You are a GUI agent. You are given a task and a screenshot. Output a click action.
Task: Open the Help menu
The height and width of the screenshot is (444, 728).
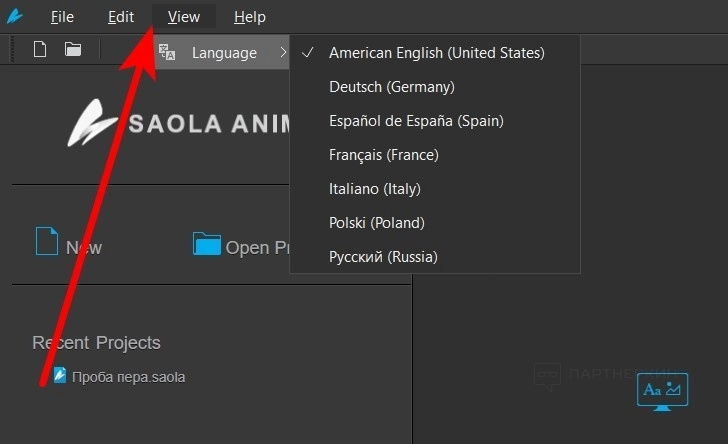[x=249, y=17]
